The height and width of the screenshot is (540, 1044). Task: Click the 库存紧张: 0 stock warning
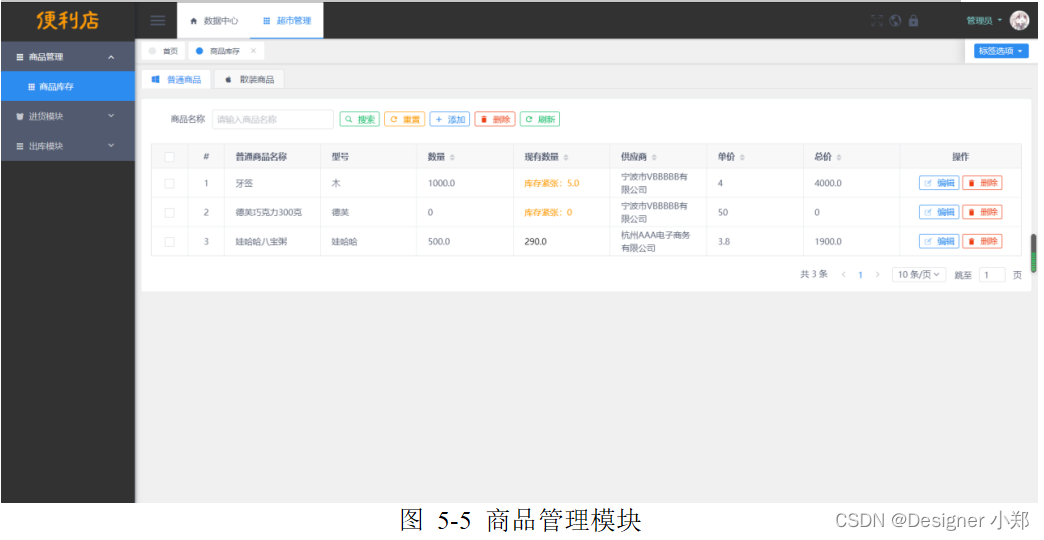tap(548, 212)
